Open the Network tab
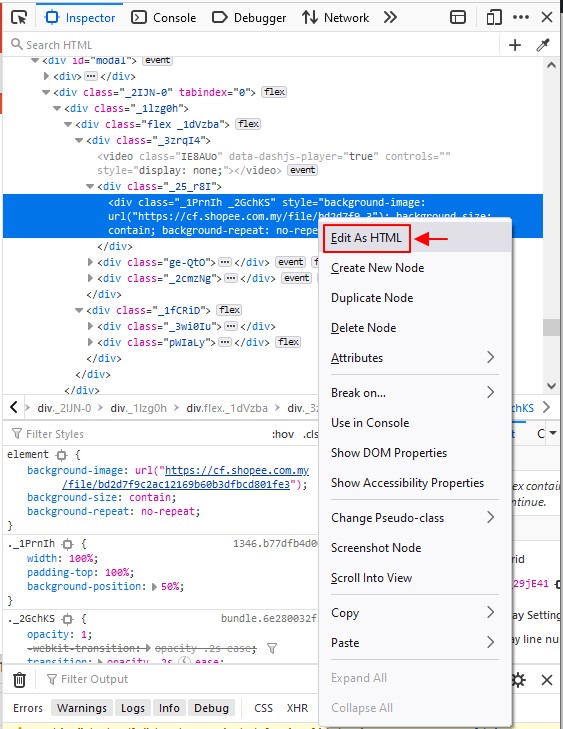 [335, 18]
